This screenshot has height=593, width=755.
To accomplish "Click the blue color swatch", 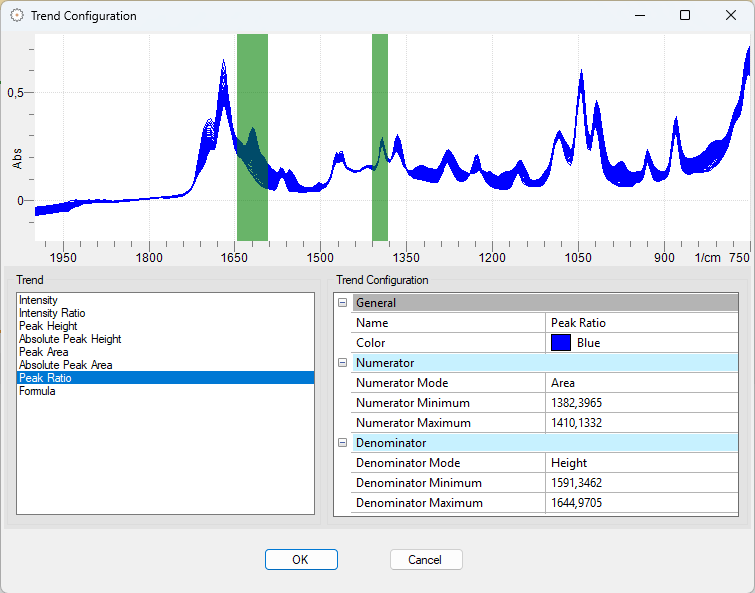I will tap(561, 343).
